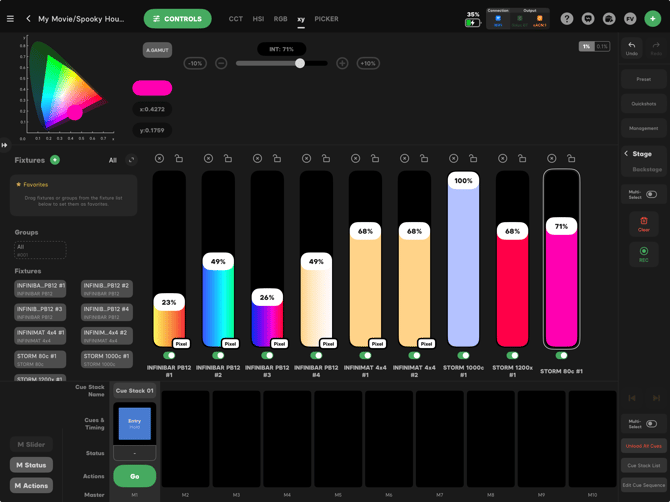The width and height of the screenshot is (670, 502).
Task: Click M Status button
Action: 31,465
